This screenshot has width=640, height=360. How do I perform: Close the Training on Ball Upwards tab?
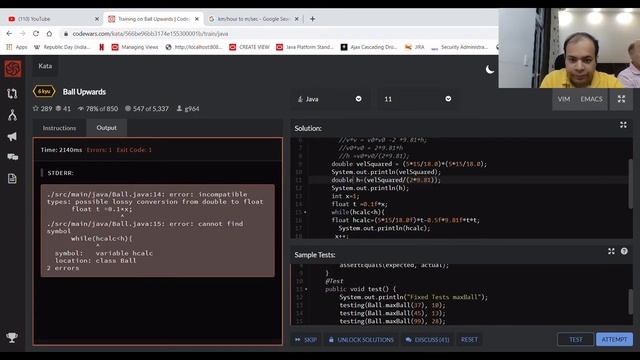197,19
